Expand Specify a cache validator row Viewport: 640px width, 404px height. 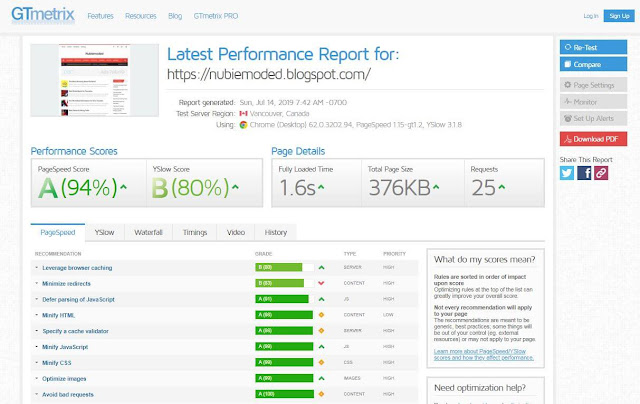coord(76,331)
